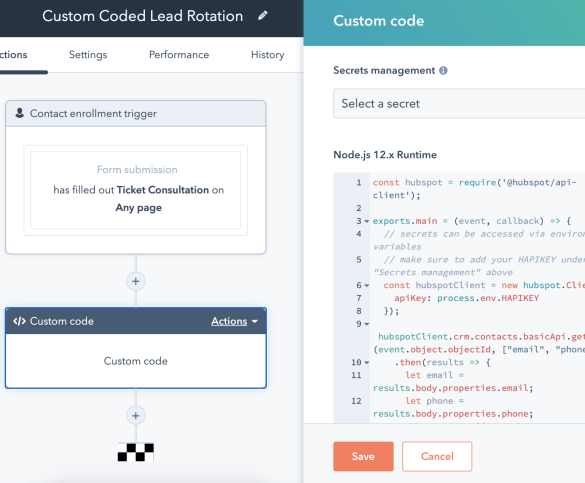Screen dimensions: 585x483
Task: Select the Custom code action body
Action: pyautogui.click(x=136, y=361)
